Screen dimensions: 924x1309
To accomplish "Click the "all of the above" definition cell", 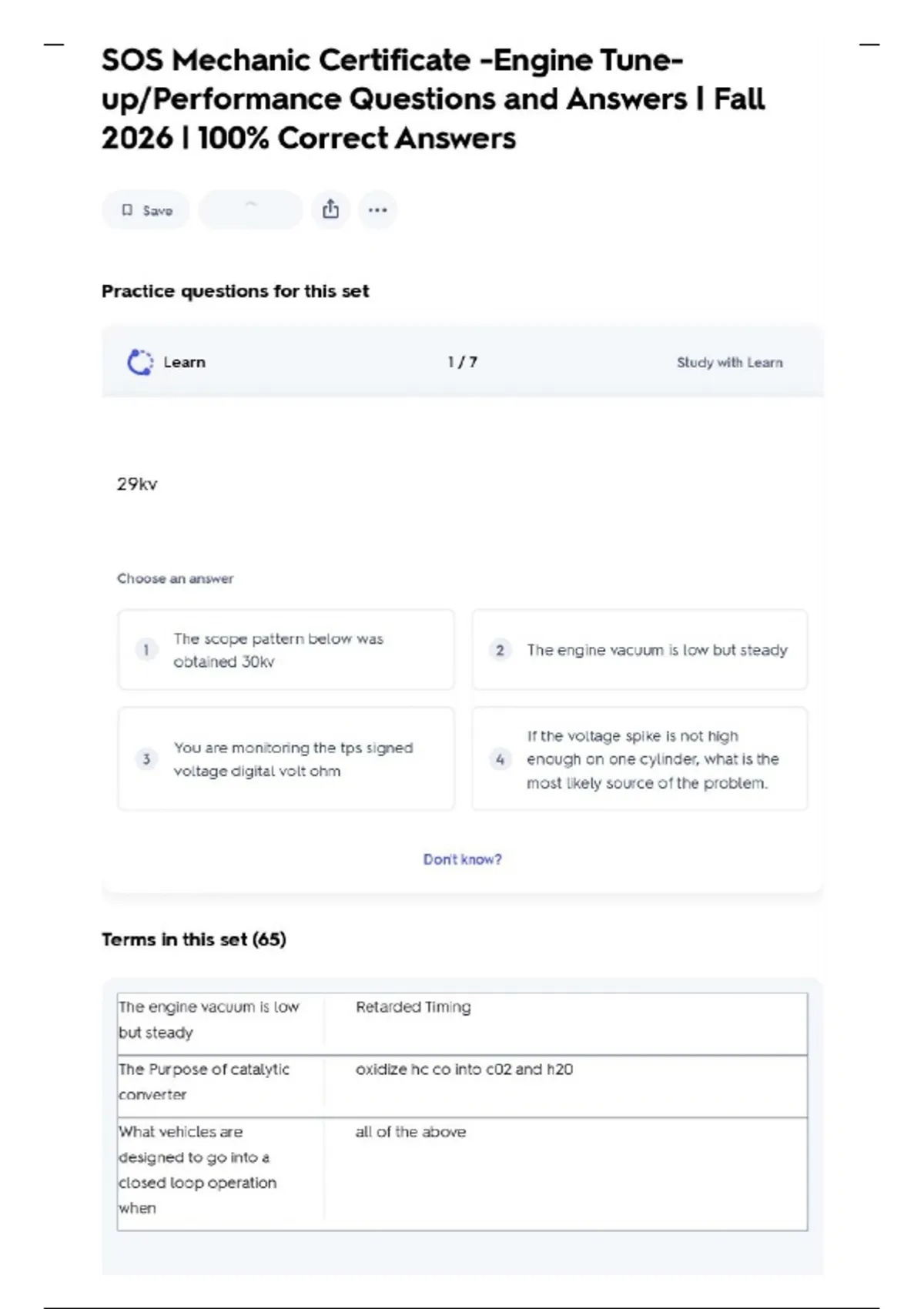I will (410, 1132).
